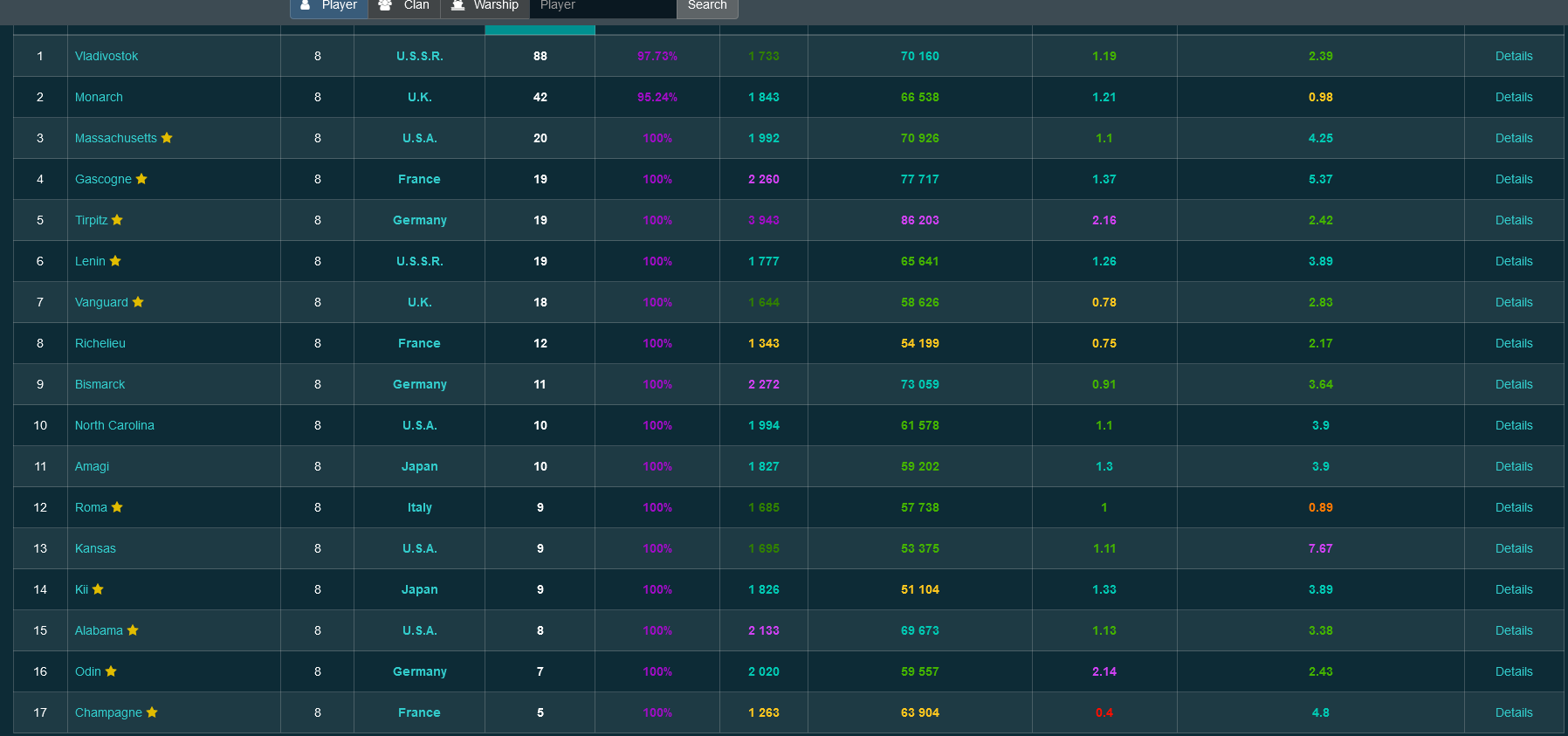Open the Vladivostok ship link

tap(107, 56)
